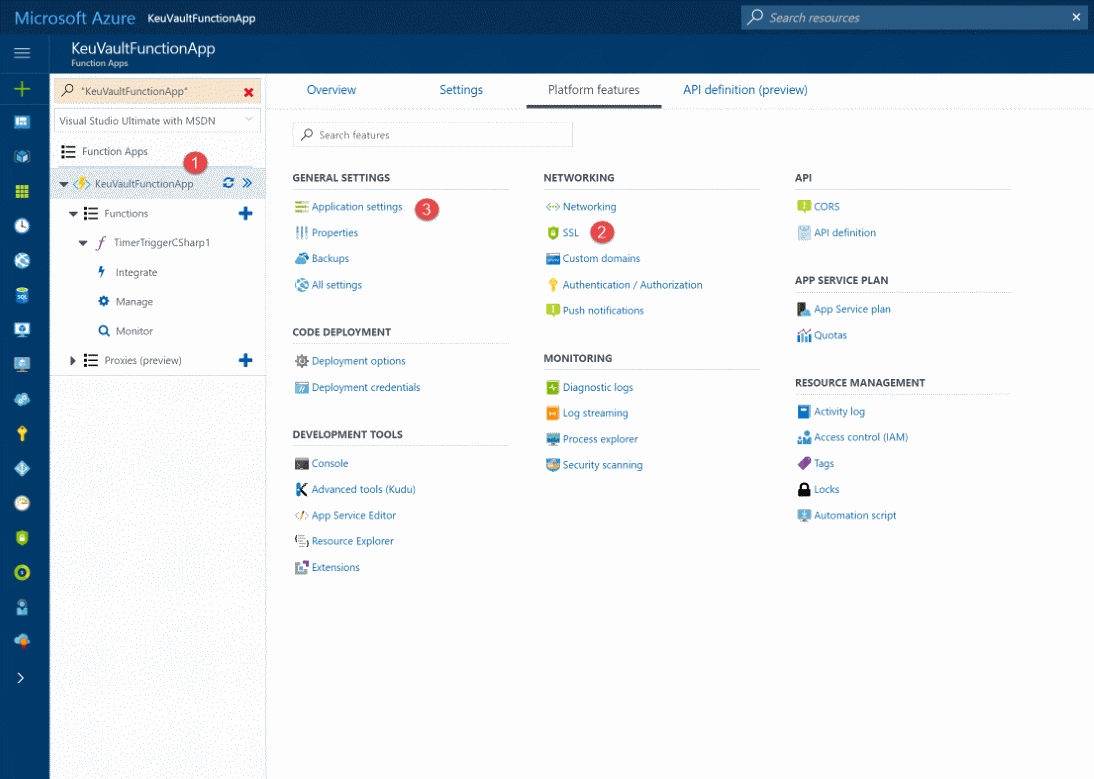
Task: Select the Platform features tab
Action: [x=594, y=90]
